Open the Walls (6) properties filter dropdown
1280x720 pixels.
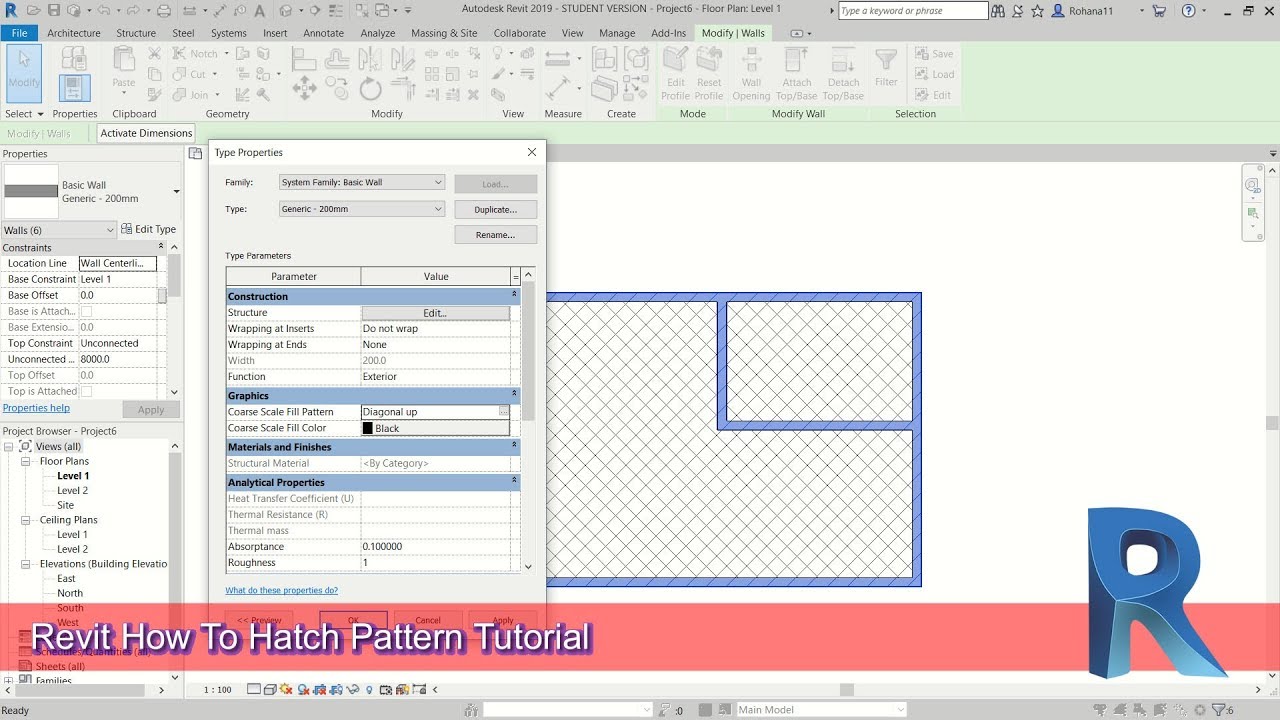59,230
